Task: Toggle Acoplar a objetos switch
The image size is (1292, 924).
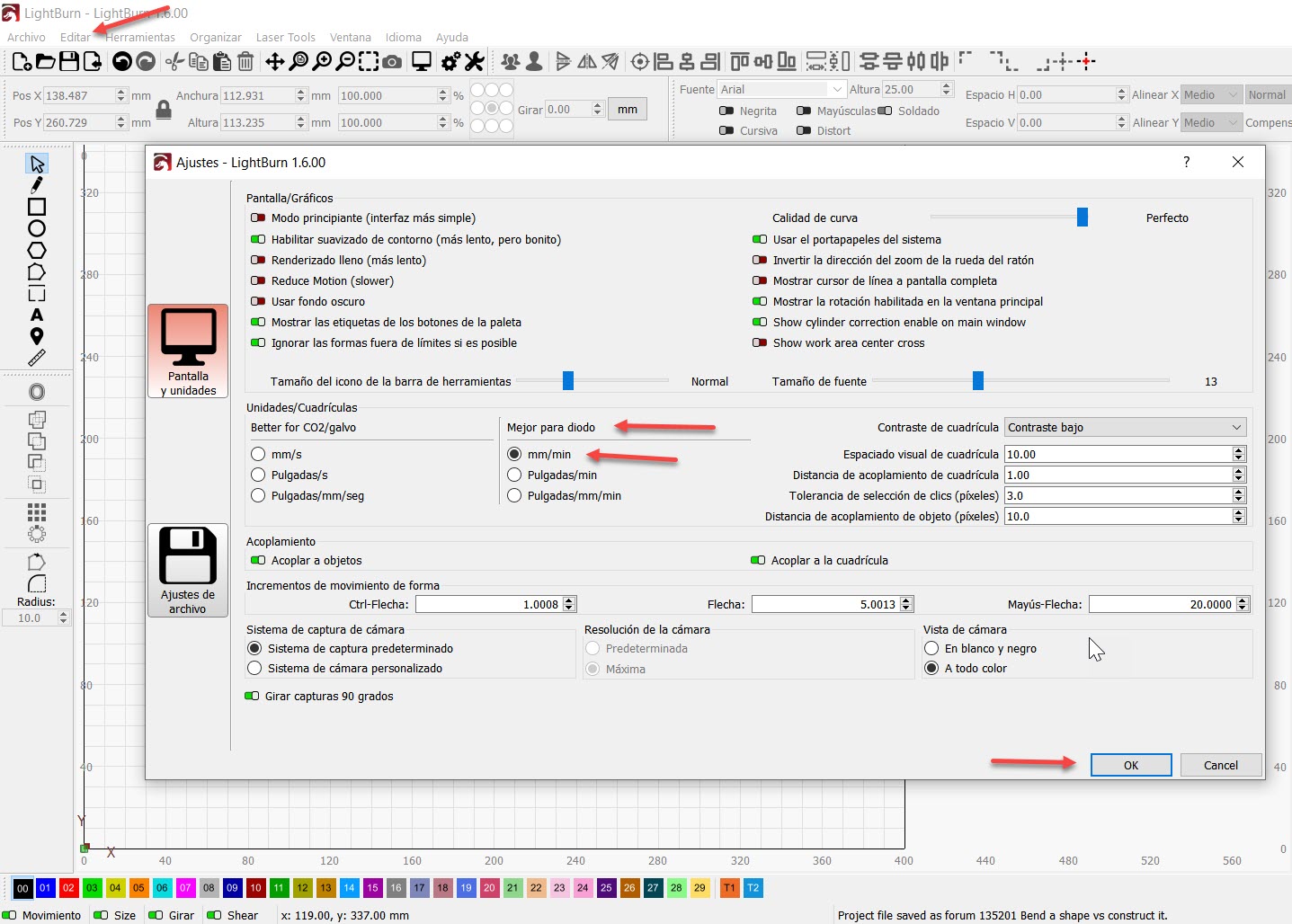Action: pyautogui.click(x=258, y=560)
